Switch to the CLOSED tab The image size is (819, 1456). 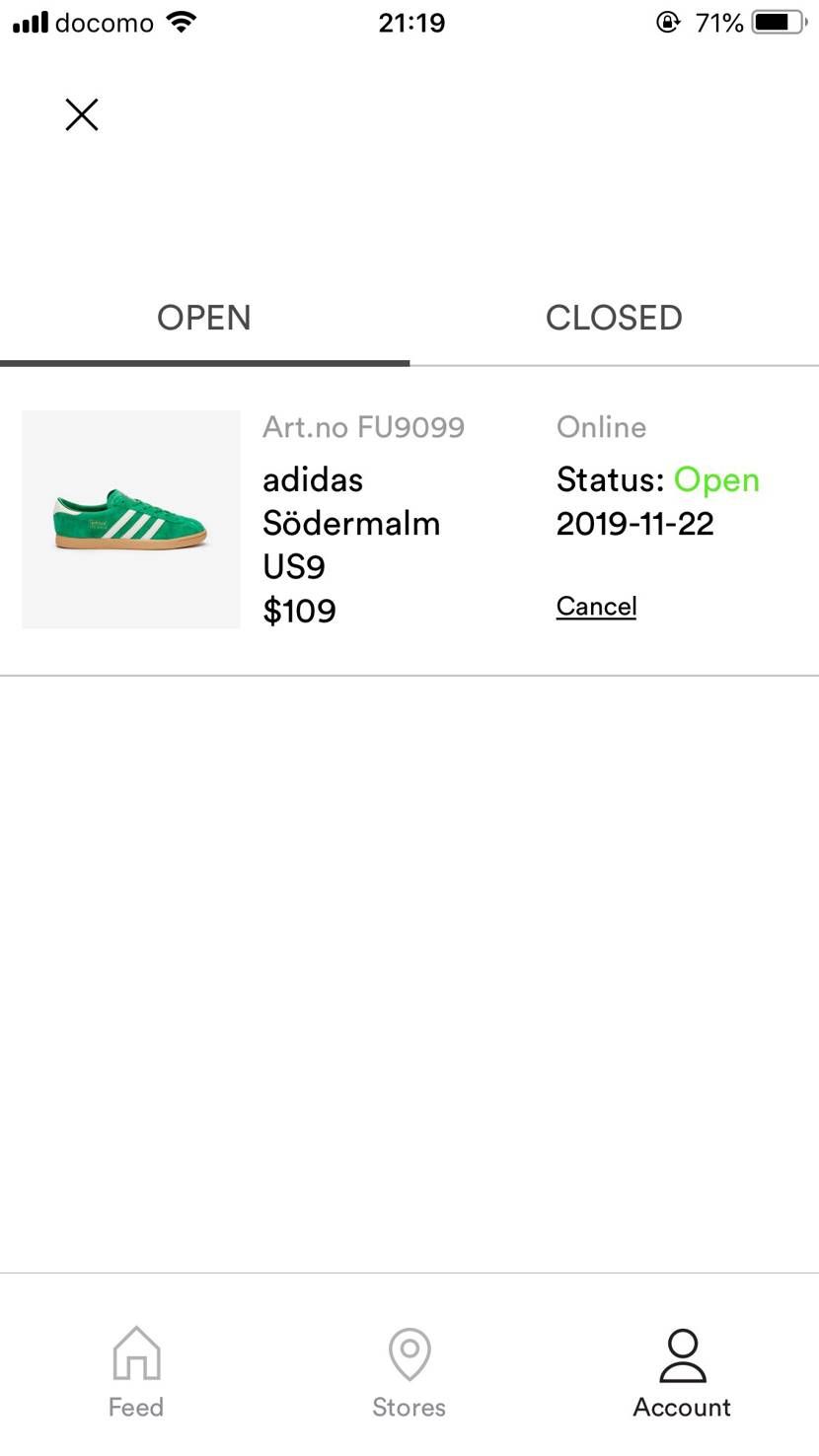pyautogui.click(x=614, y=318)
